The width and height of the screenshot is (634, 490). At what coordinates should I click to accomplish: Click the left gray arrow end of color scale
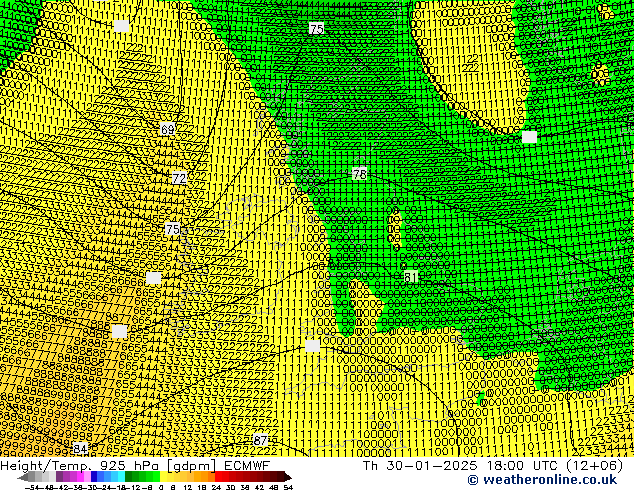(x=23, y=477)
